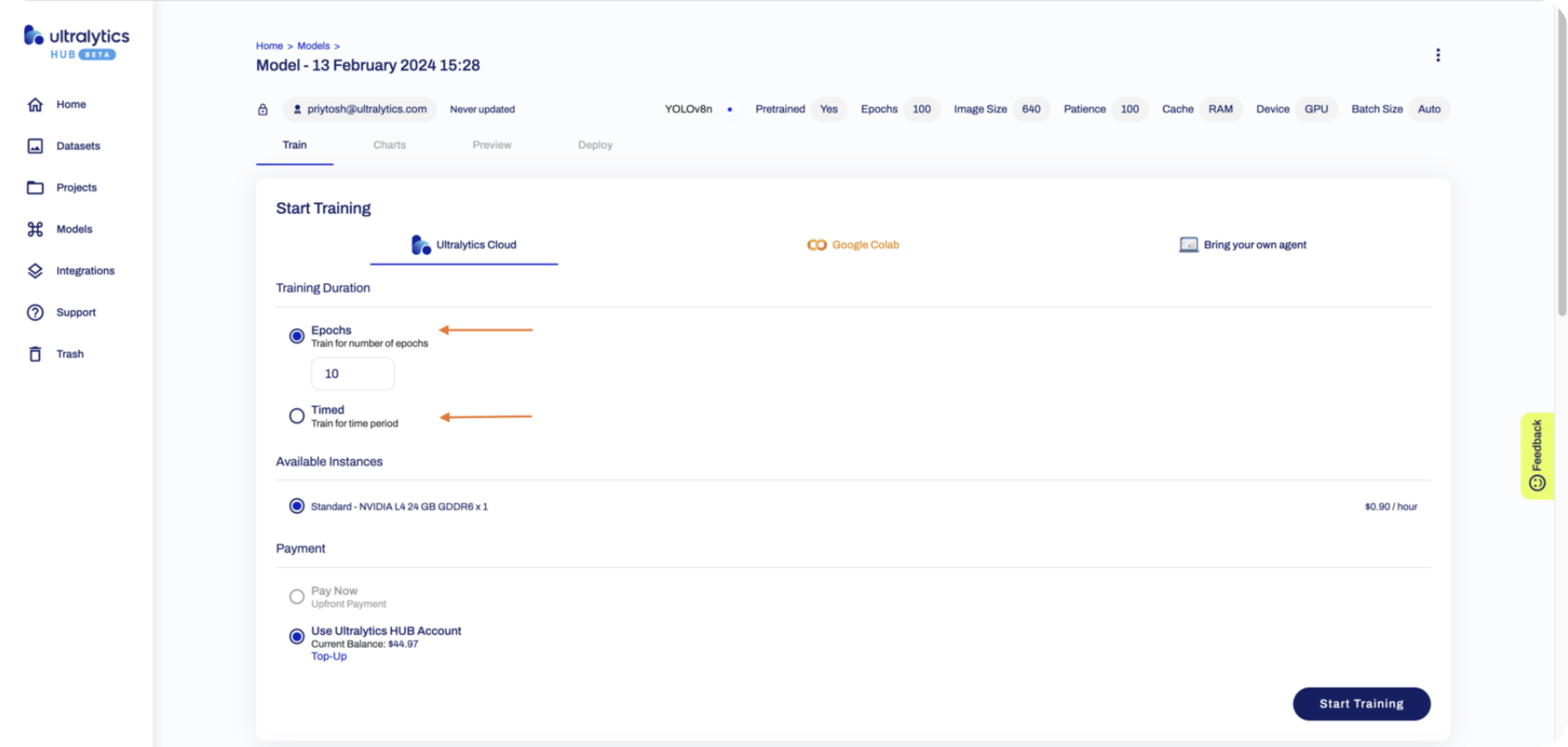Click the Home icon in sidebar
Image resolution: width=1568 pixels, height=747 pixels.
[35, 104]
